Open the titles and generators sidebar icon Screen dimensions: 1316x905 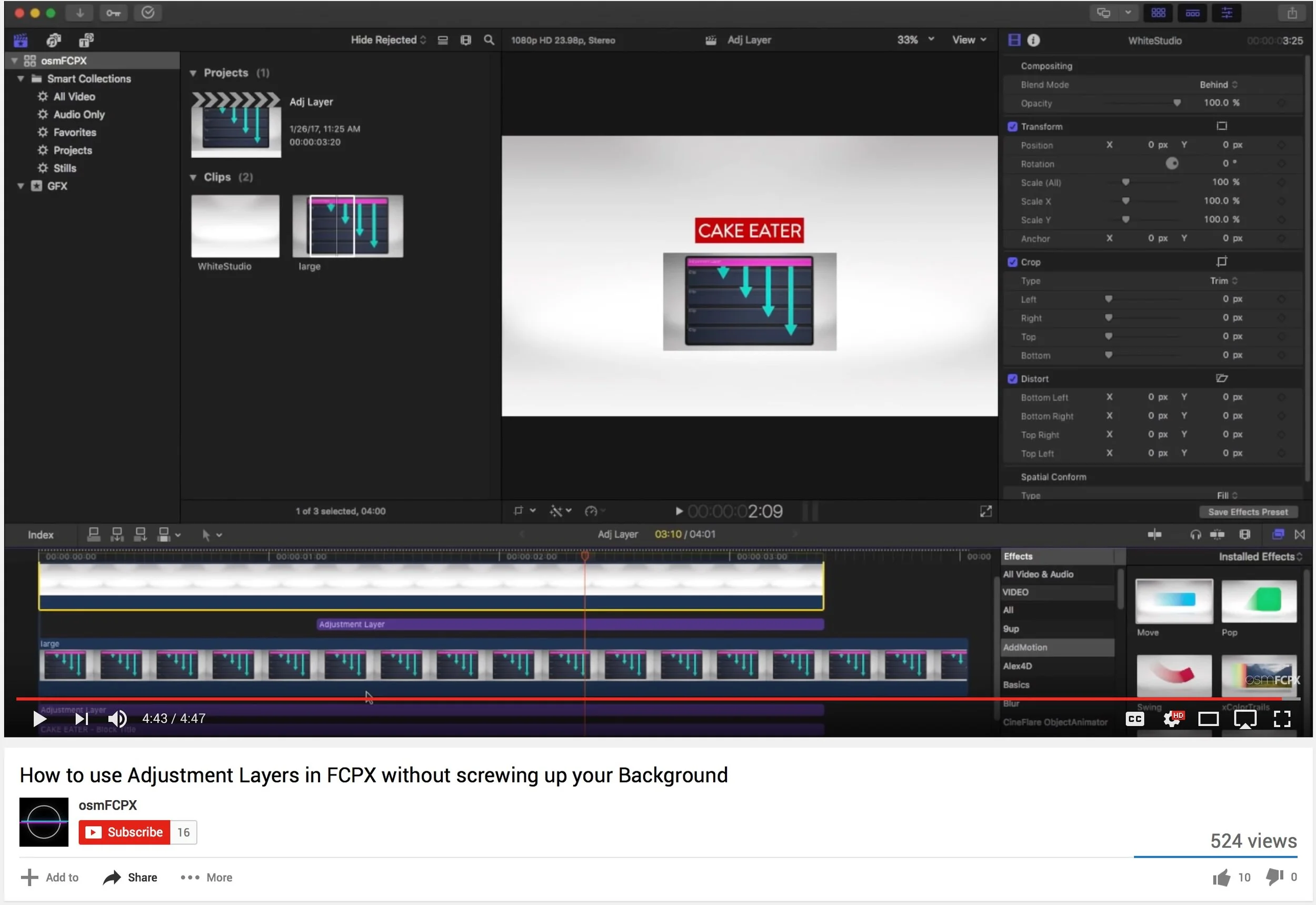(x=86, y=40)
